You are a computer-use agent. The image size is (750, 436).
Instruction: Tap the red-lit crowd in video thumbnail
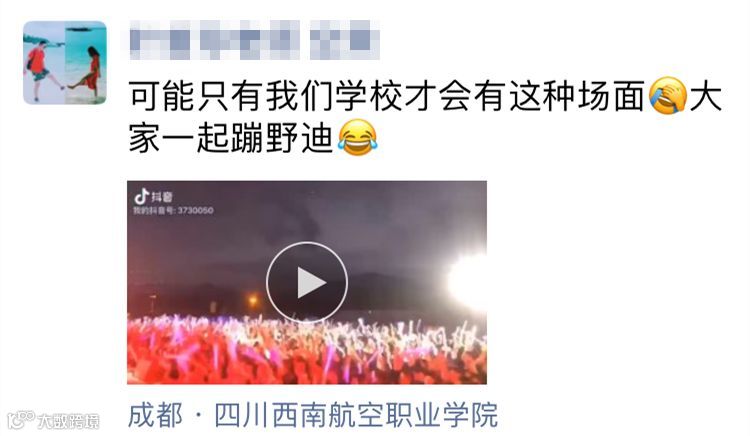pos(307,349)
